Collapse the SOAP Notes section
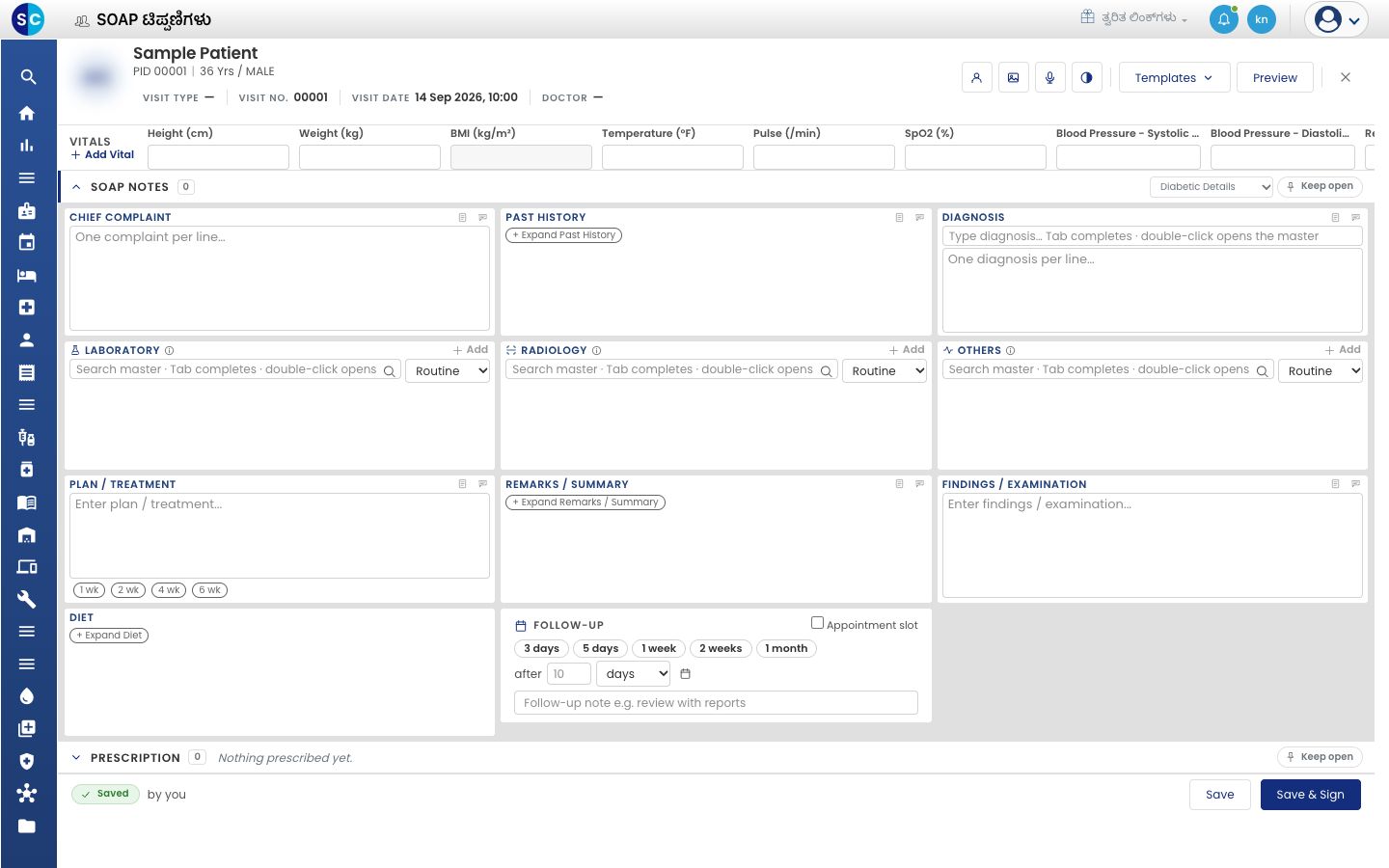1389x868 pixels. (x=76, y=187)
